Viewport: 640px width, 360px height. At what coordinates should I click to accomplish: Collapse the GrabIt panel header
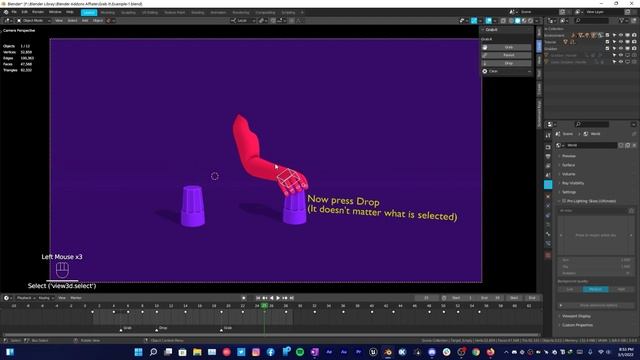507,30
